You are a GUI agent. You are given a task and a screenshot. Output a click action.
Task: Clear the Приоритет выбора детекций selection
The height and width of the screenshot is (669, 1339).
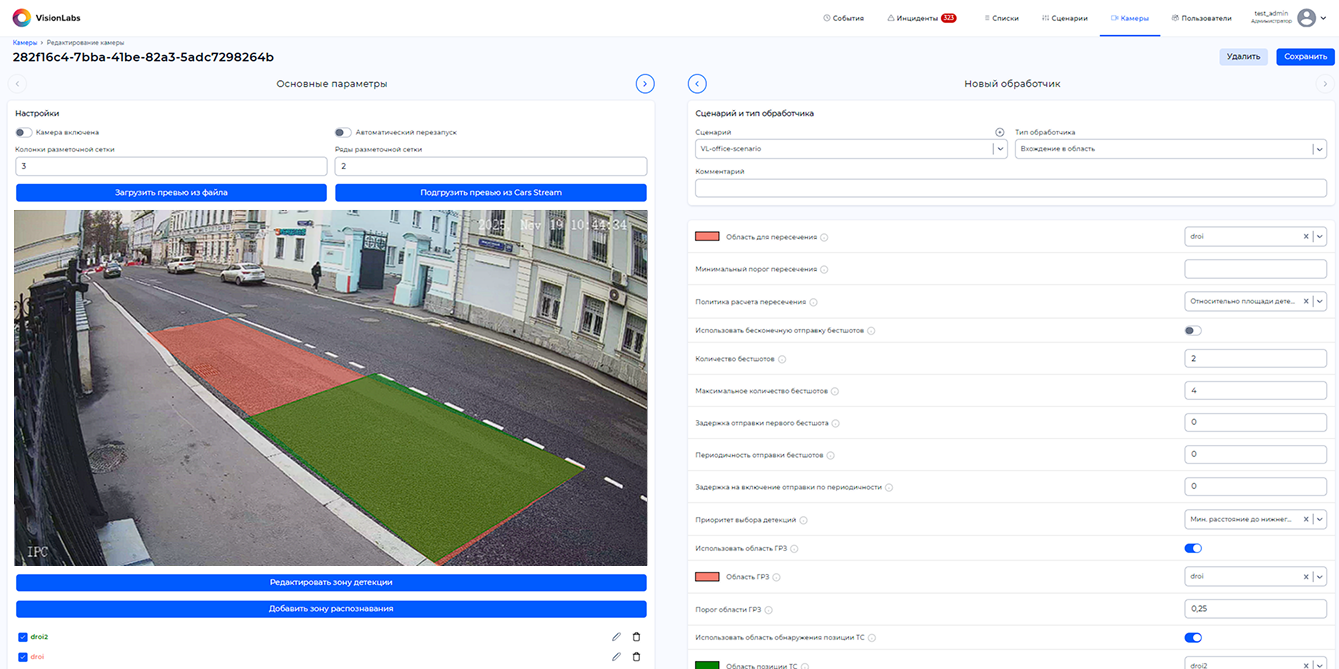pyautogui.click(x=1306, y=519)
